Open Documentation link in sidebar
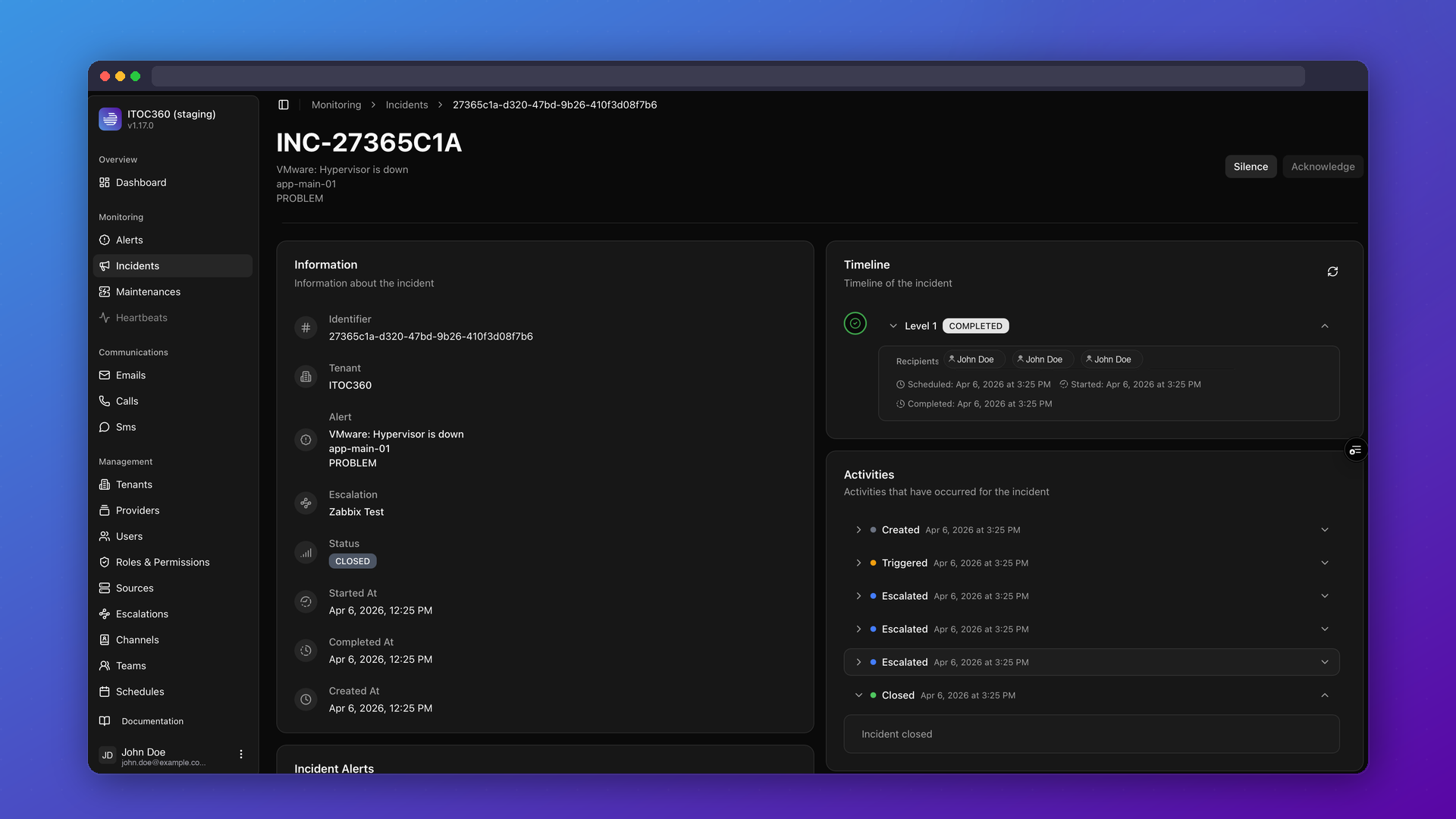The width and height of the screenshot is (1456, 819). coord(152,721)
